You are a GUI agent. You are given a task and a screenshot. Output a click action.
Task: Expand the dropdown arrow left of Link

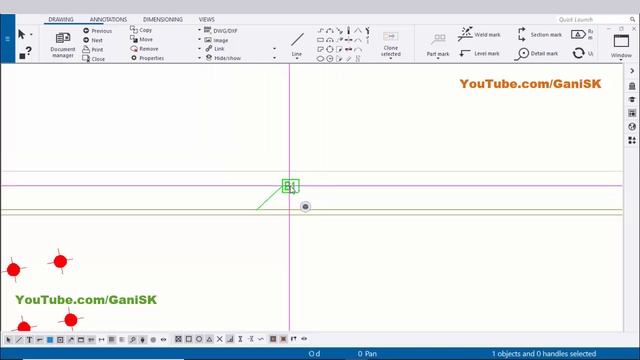[x=200, y=49]
